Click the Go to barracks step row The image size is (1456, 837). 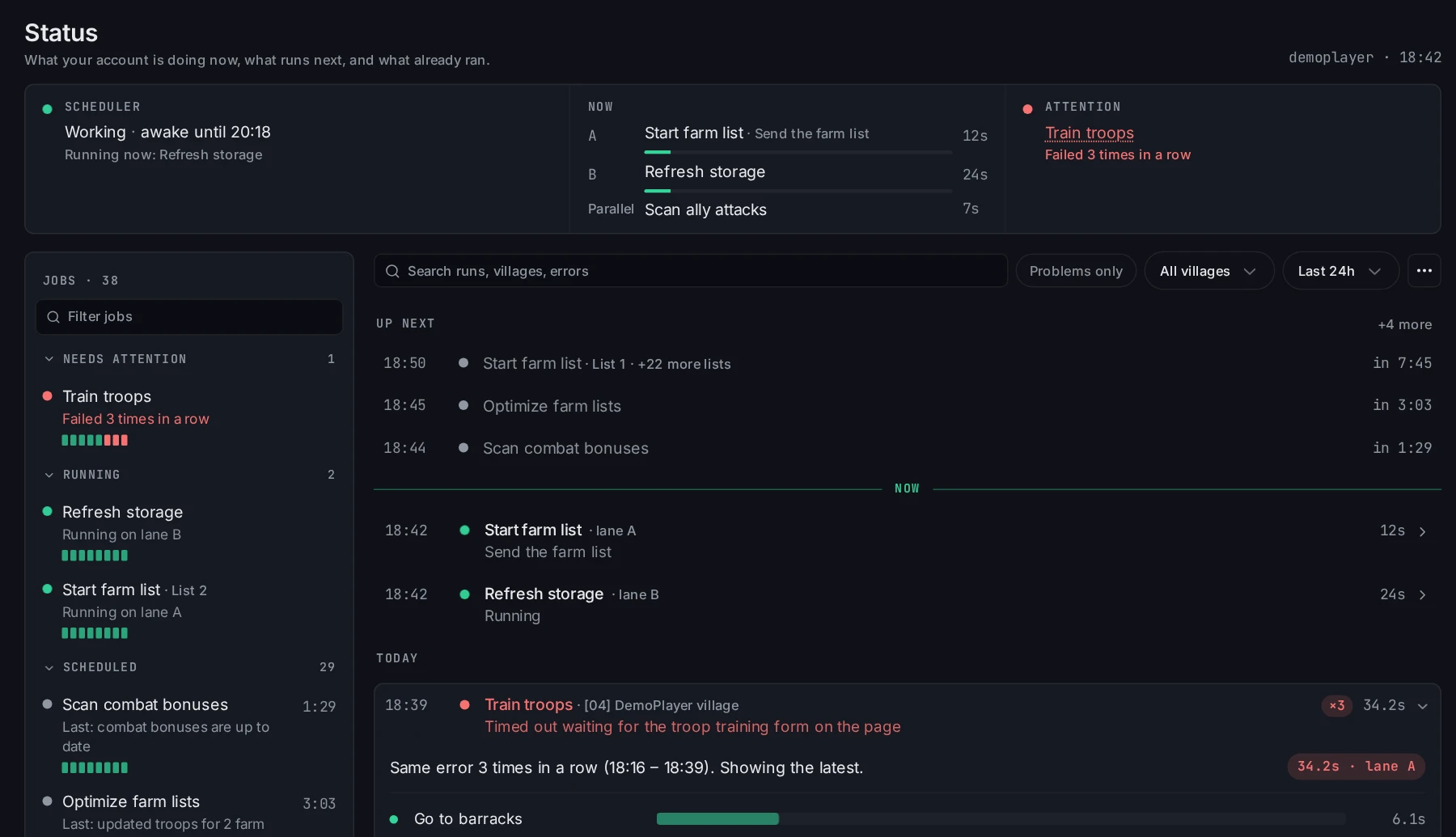(907, 819)
